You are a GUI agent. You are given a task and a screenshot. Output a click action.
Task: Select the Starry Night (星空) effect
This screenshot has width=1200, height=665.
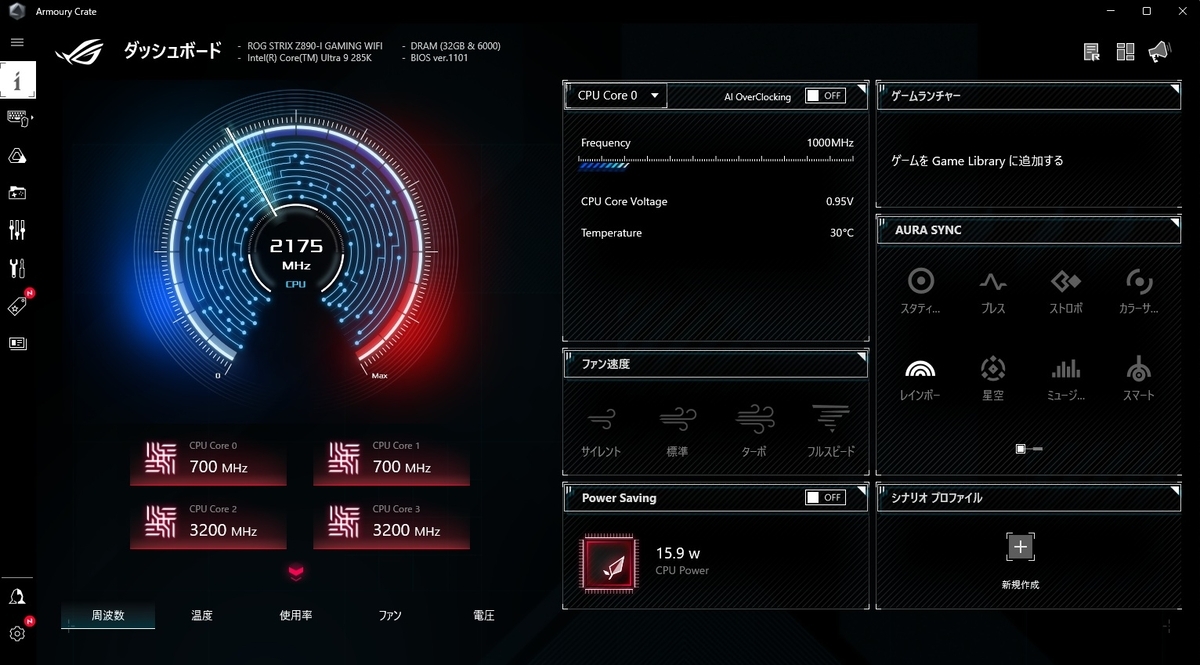992,378
